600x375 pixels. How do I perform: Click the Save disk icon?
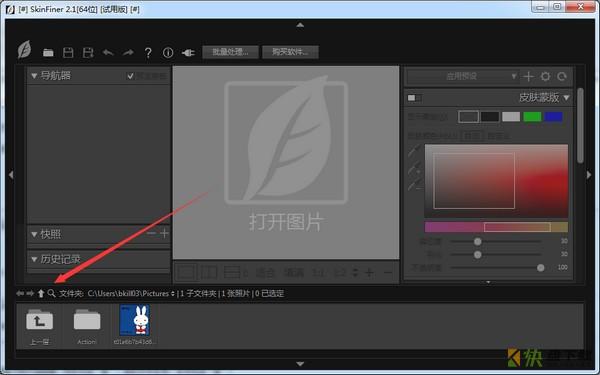pos(68,53)
